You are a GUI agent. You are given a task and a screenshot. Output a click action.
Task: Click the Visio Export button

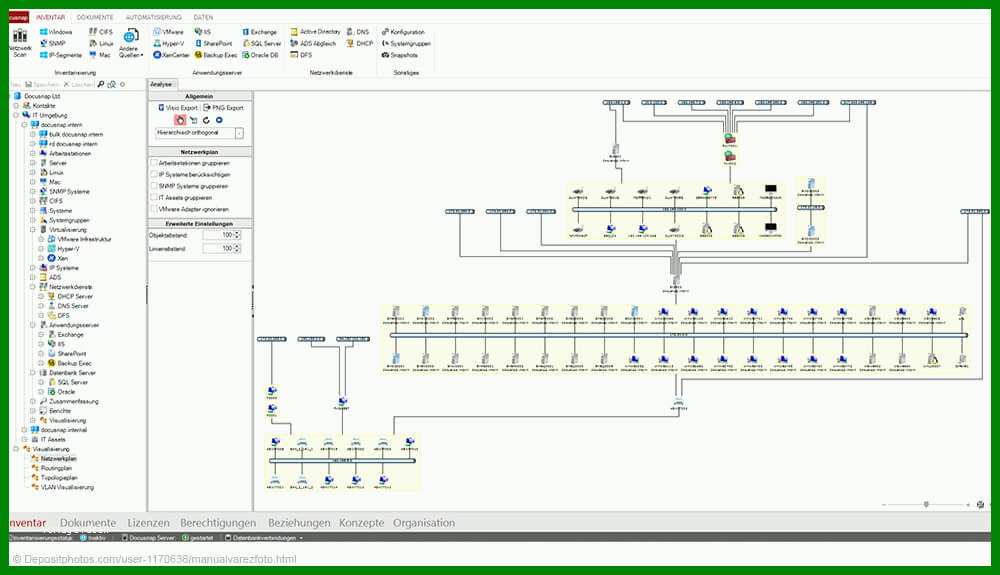178,108
